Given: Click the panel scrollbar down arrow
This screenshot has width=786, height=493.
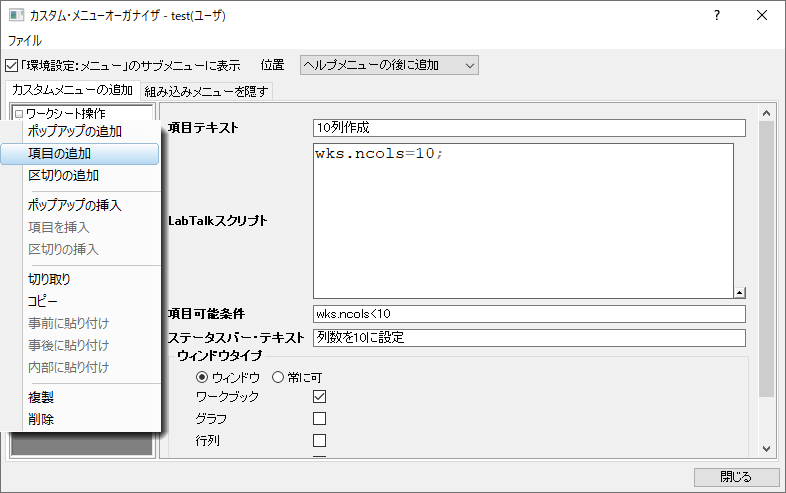Looking at the screenshot, I should (x=766, y=449).
